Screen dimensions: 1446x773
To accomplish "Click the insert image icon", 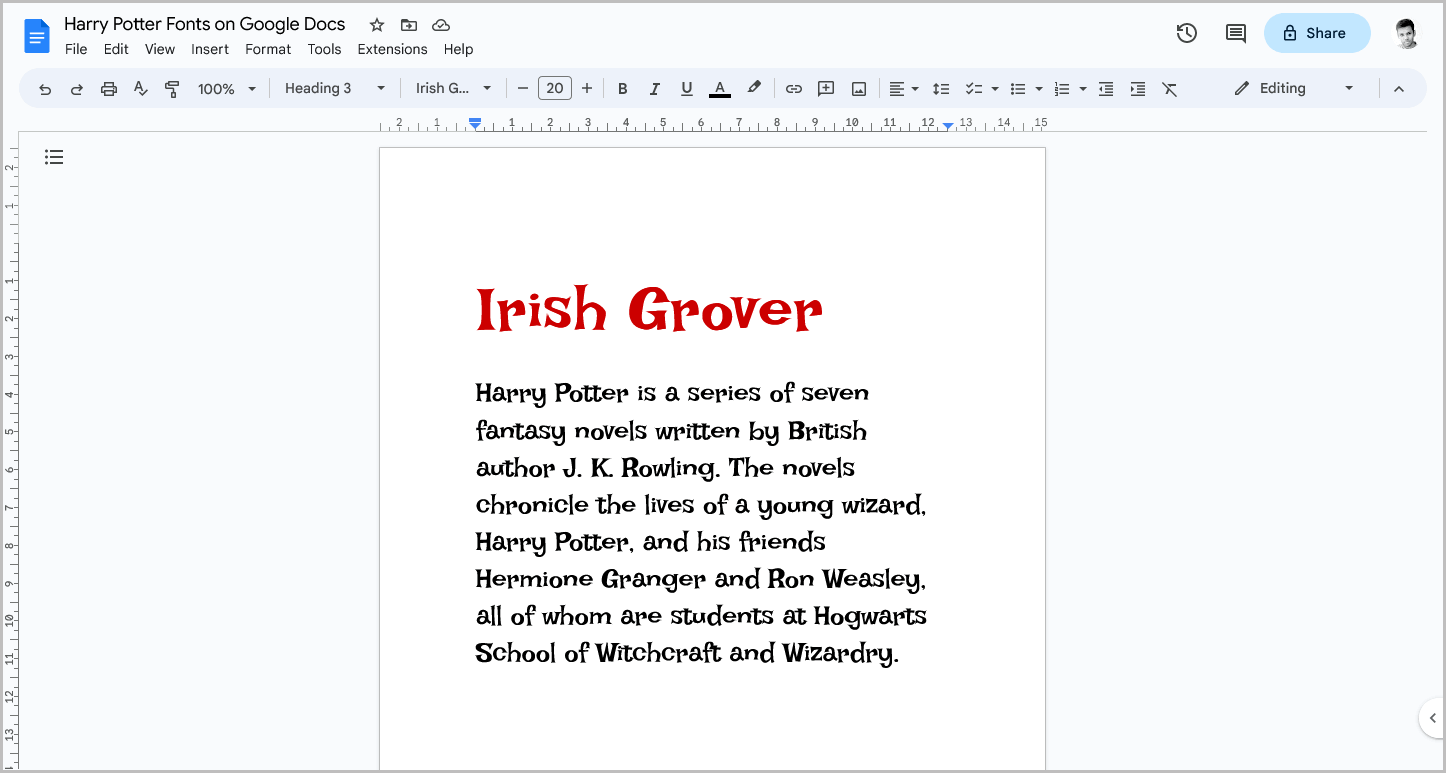I will point(858,88).
